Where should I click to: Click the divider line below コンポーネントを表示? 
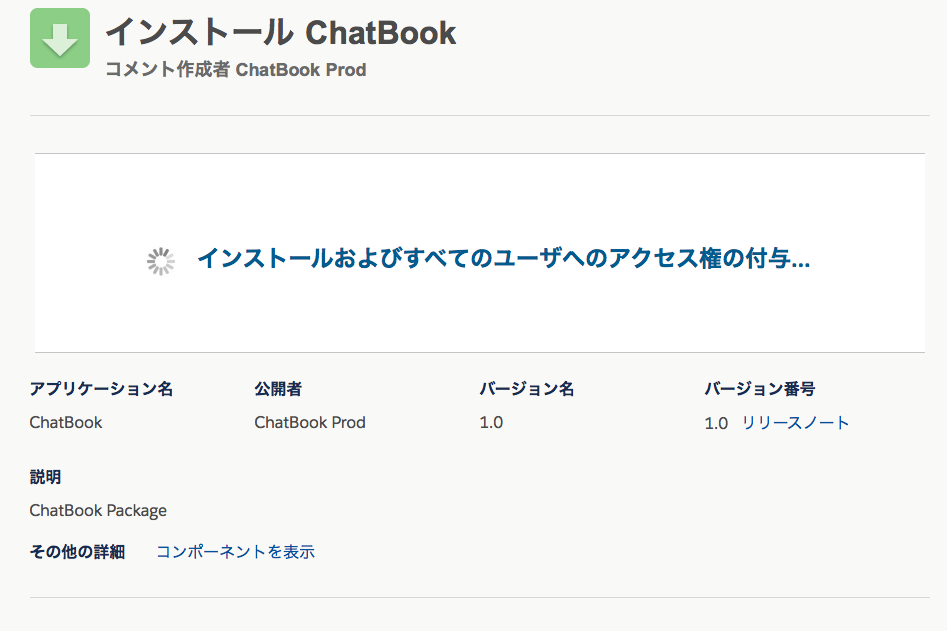(x=480, y=597)
